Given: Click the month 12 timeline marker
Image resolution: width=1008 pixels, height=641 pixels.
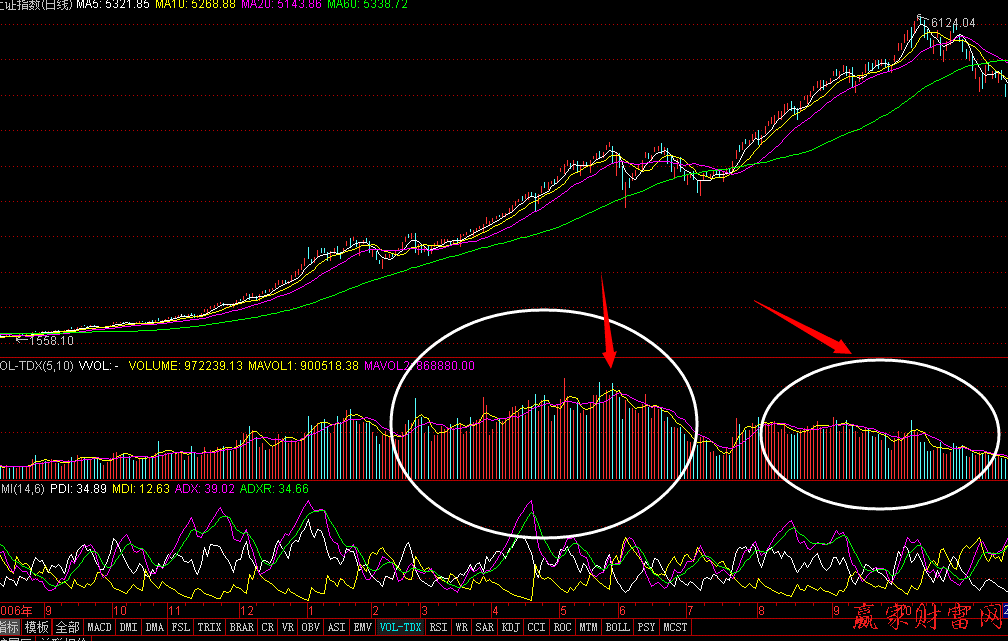Looking at the screenshot, I should (x=246, y=609).
